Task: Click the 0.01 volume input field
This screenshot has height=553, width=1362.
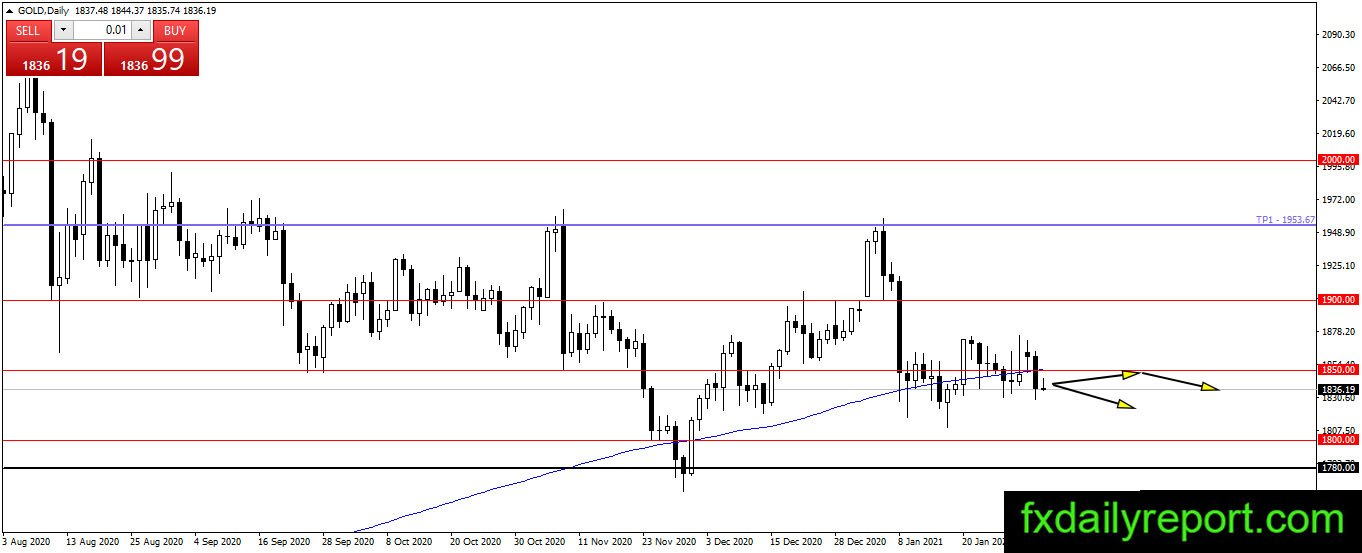Action: pos(102,30)
